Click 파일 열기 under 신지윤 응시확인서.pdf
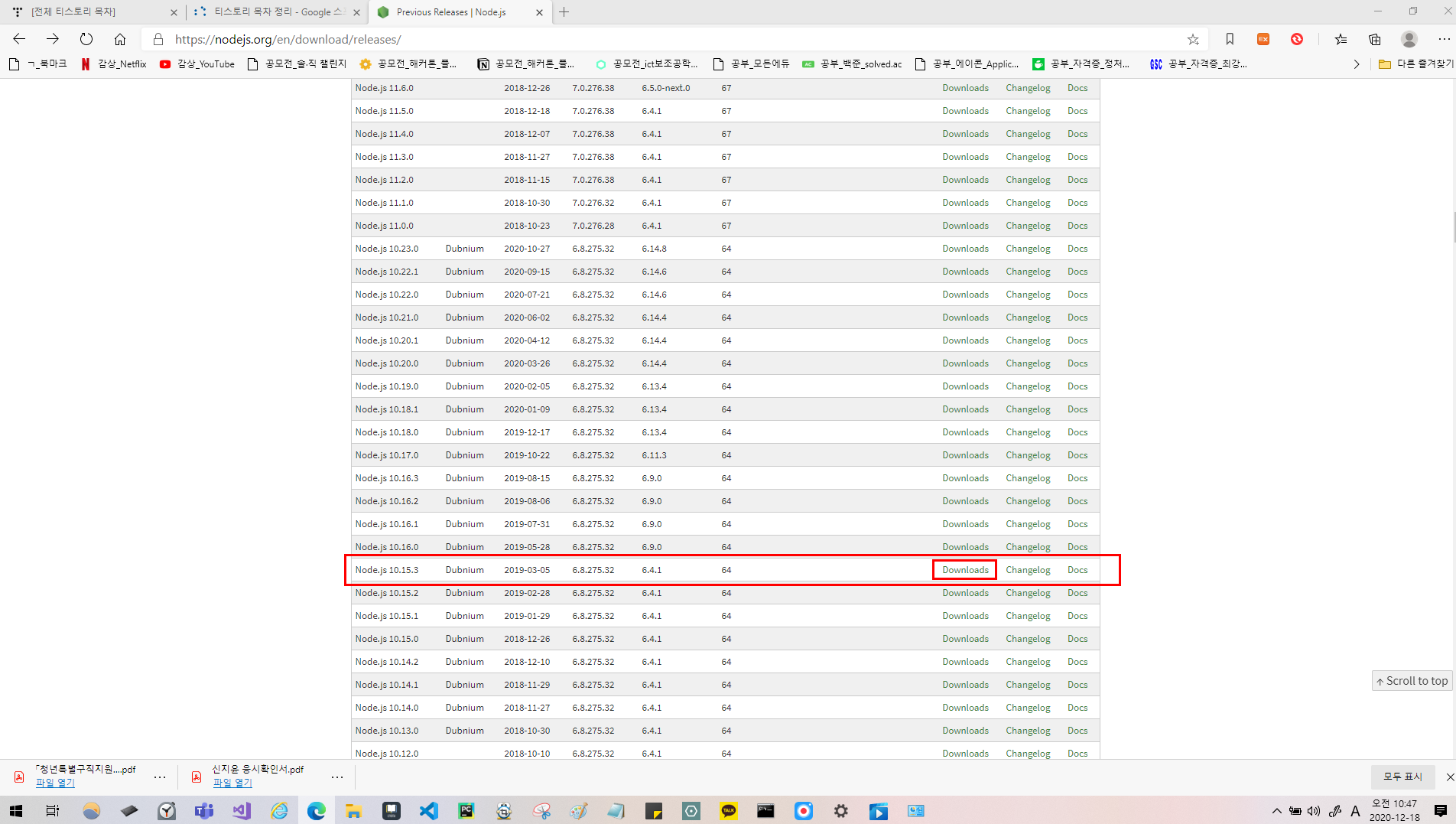 coord(232,783)
